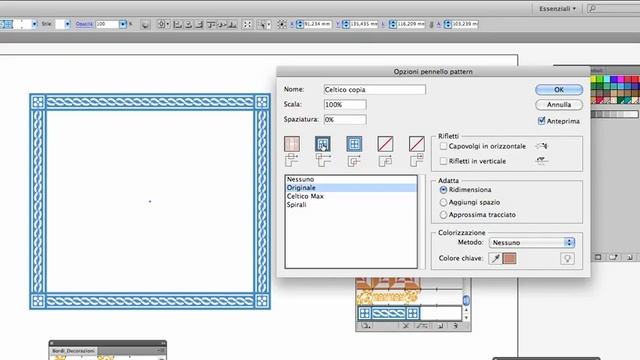Click the horizontal align center icon
Viewport: 640px width, 360px height.
point(188,24)
